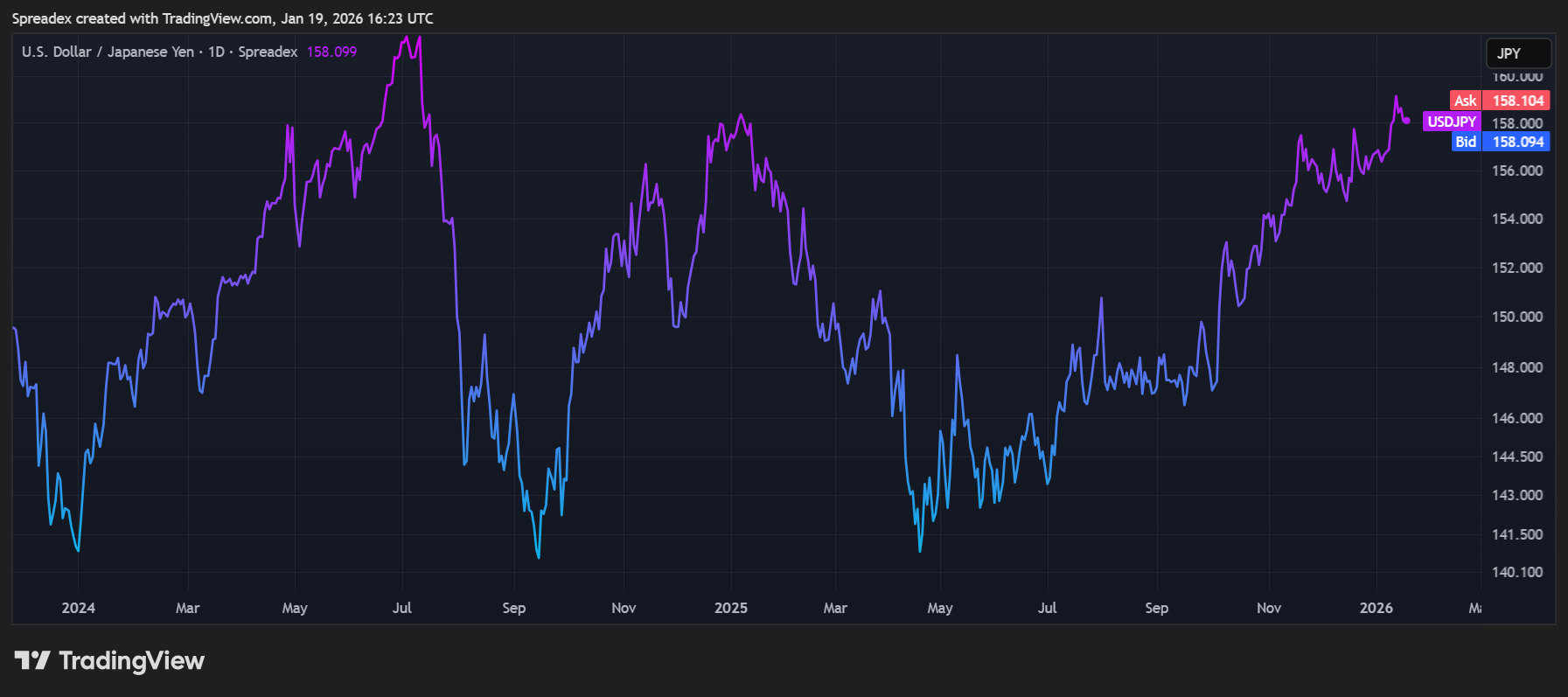Click the 148.000 price axis label
1568x697 pixels.
1517,367
